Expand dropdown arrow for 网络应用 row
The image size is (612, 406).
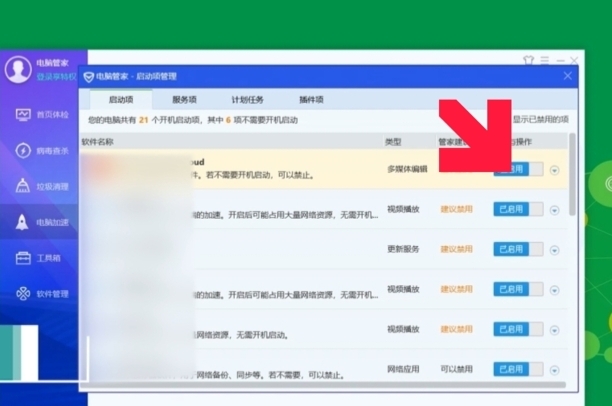click(x=554, y=370)
